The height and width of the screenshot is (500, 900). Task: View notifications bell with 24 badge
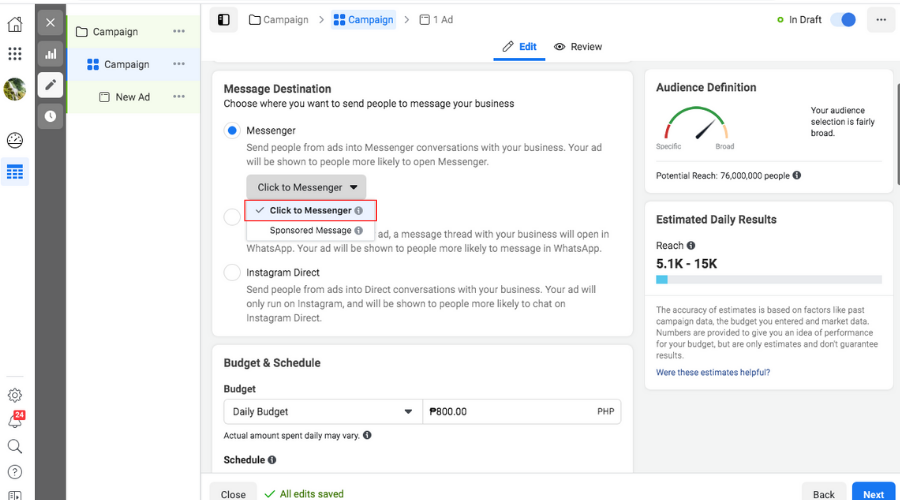[x=15, y=420]
